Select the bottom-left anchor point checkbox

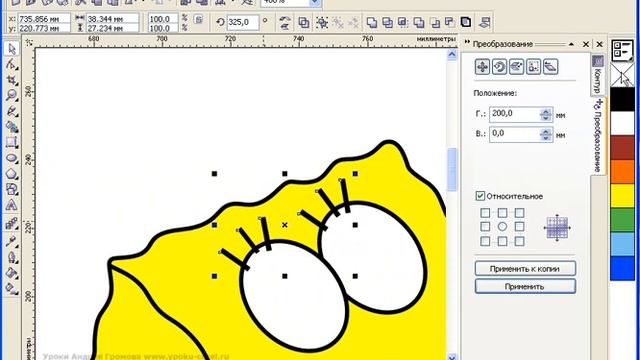pos(485,241)
